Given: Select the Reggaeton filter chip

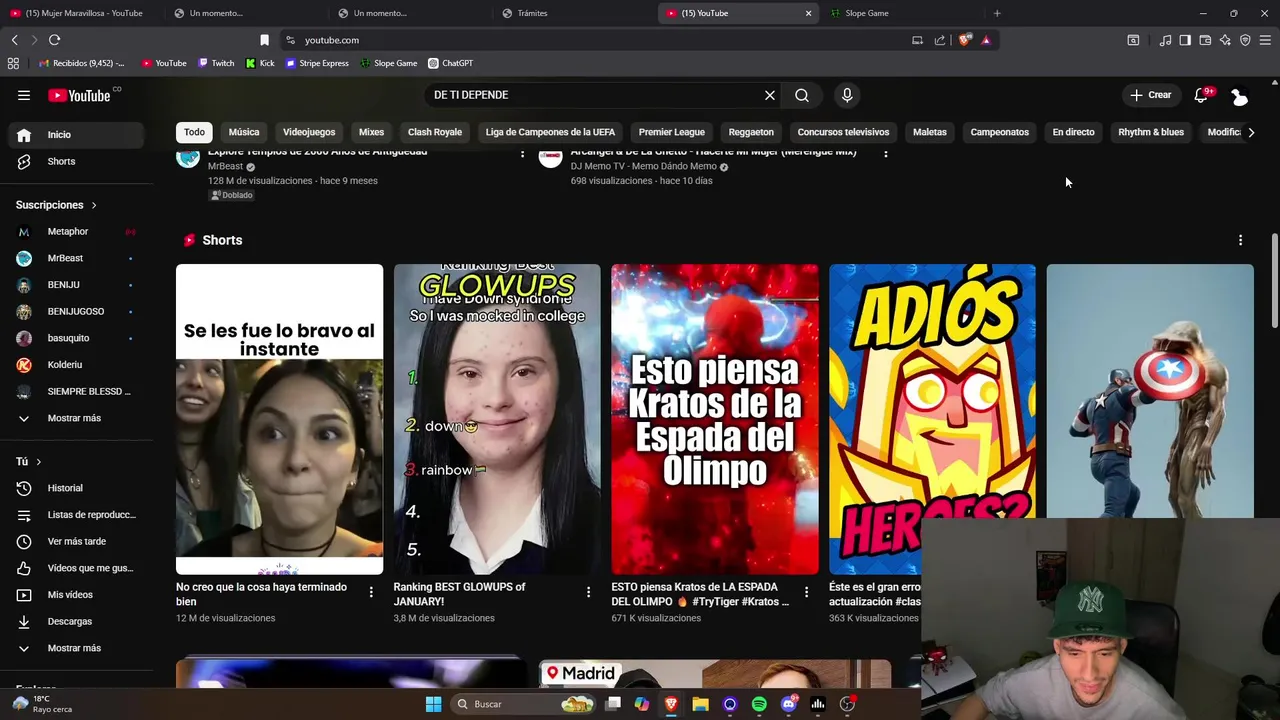Looking at the screenshot, I should 751,132.
